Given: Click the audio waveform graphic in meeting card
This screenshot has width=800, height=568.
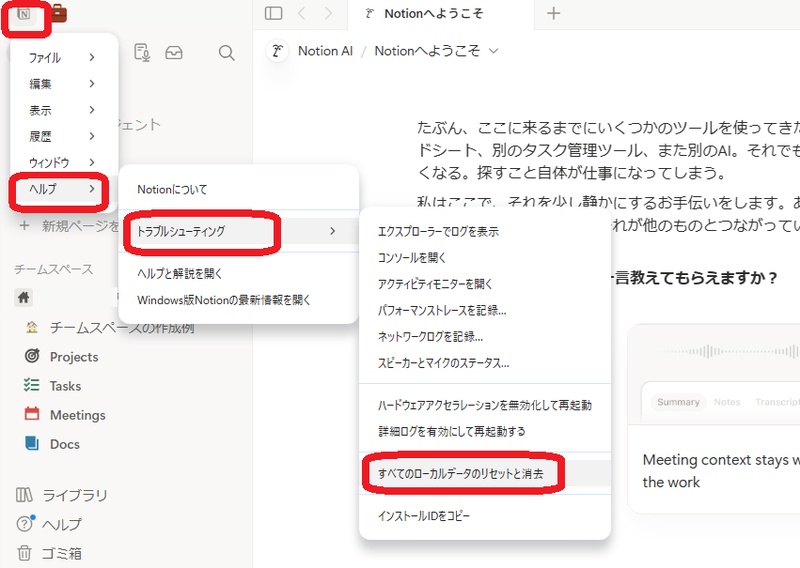Looking at the screenshot, I should [x=730, y=351].
